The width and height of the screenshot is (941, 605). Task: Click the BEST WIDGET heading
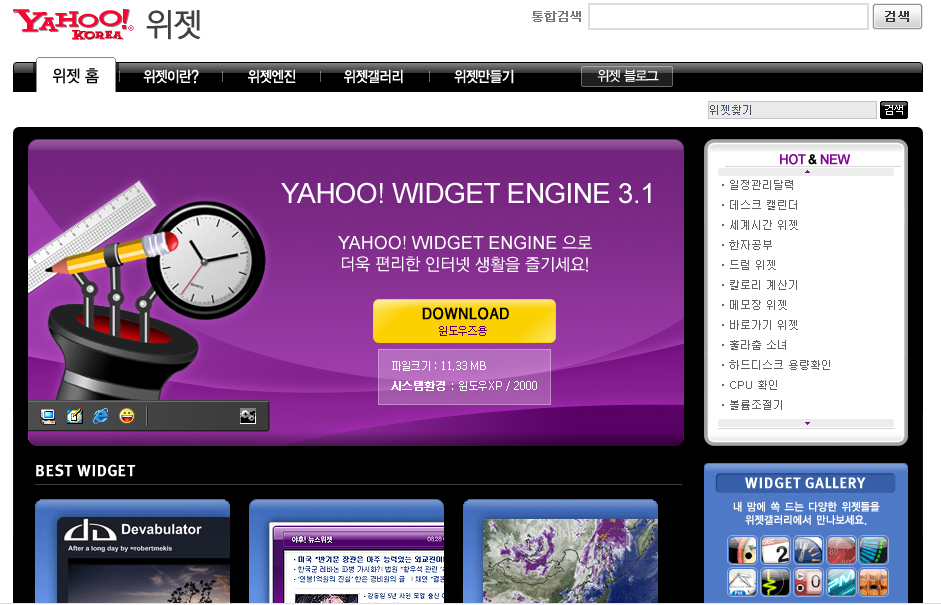click(x=85, y=471)
